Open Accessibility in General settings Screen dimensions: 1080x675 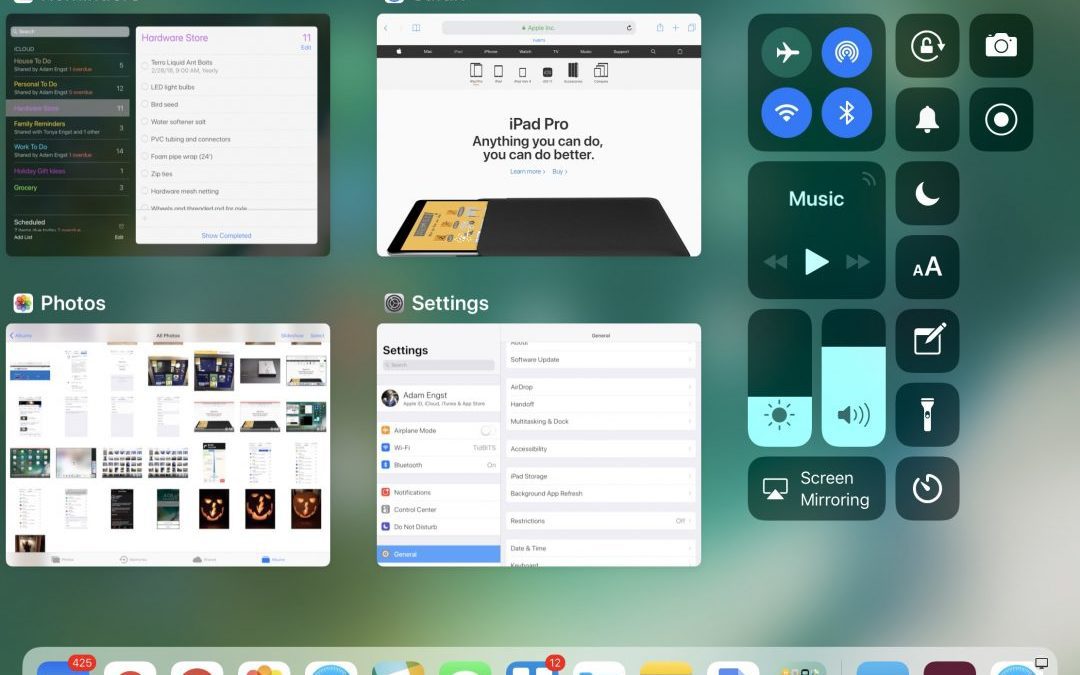pyautogui.click(x=601, y=449)
